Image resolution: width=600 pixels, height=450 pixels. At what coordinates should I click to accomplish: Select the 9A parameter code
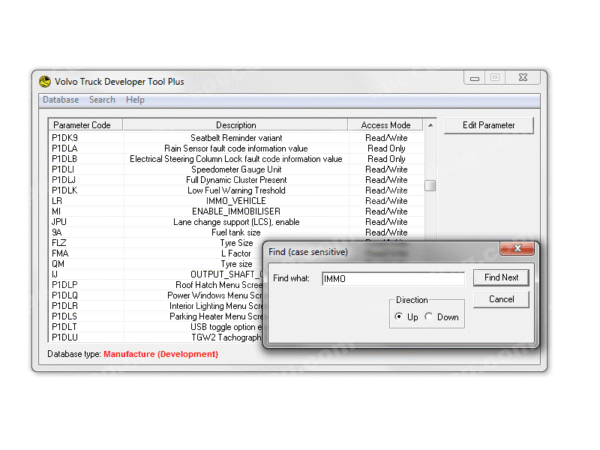click(57, 232)
